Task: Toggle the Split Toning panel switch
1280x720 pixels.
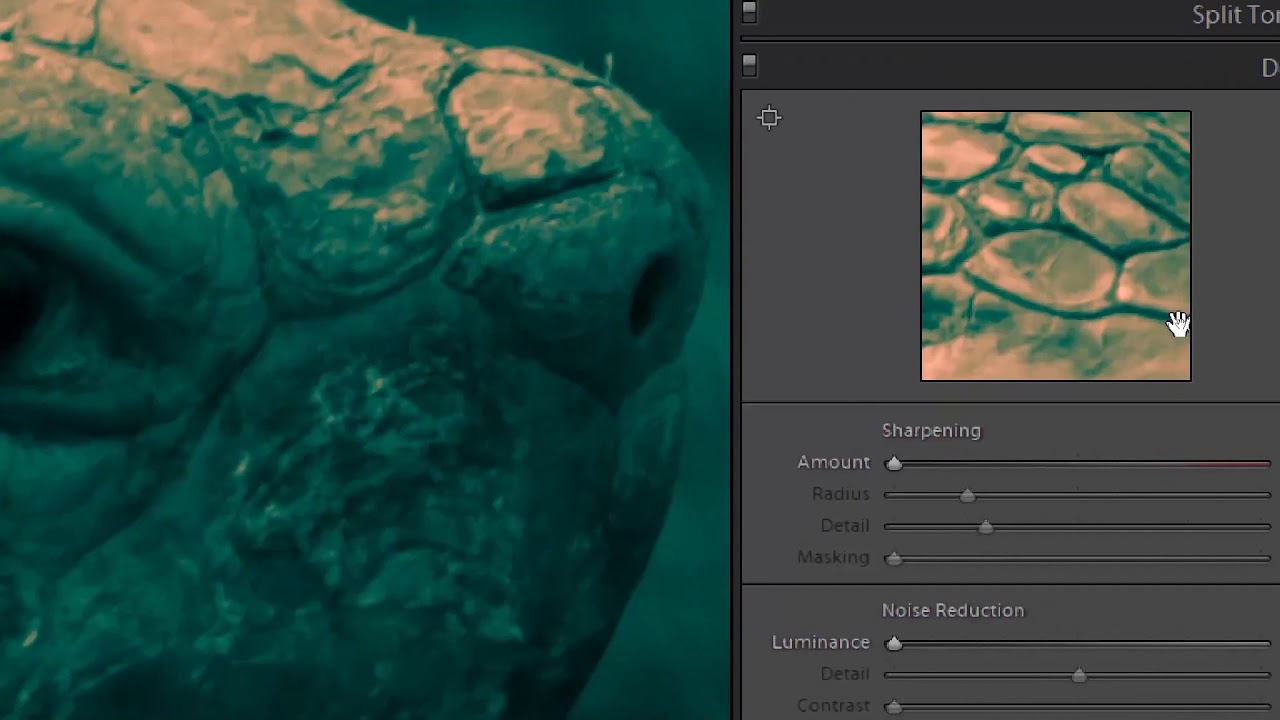Action: coord(749,12)
